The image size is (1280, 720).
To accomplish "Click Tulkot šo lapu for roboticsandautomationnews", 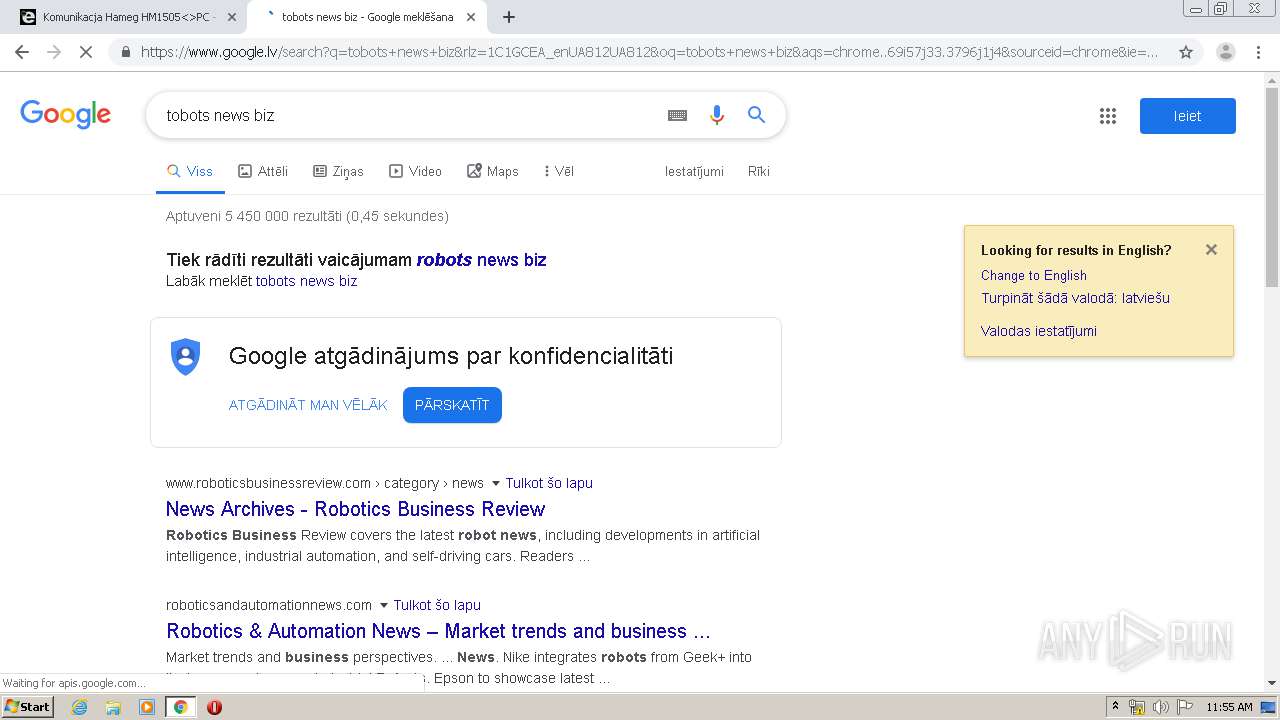I will pos(437,605).
